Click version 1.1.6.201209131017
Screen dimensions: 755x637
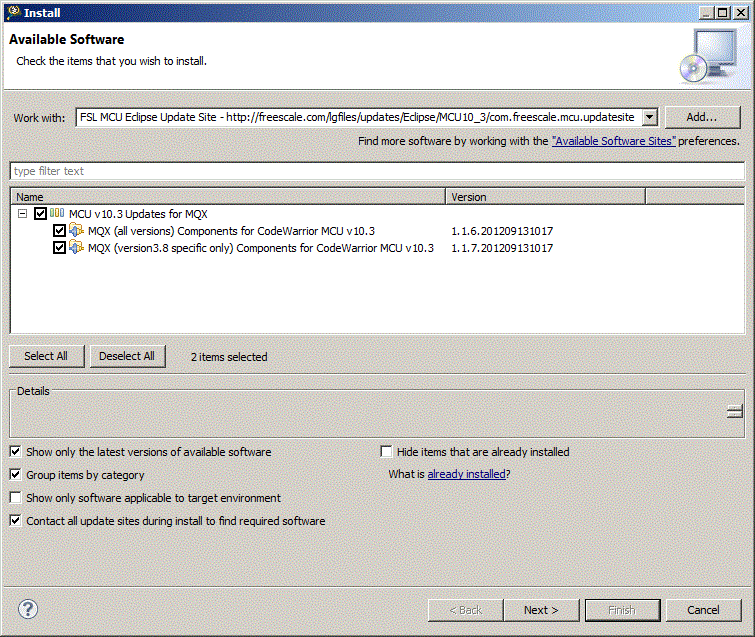click(x=502, y=231)
